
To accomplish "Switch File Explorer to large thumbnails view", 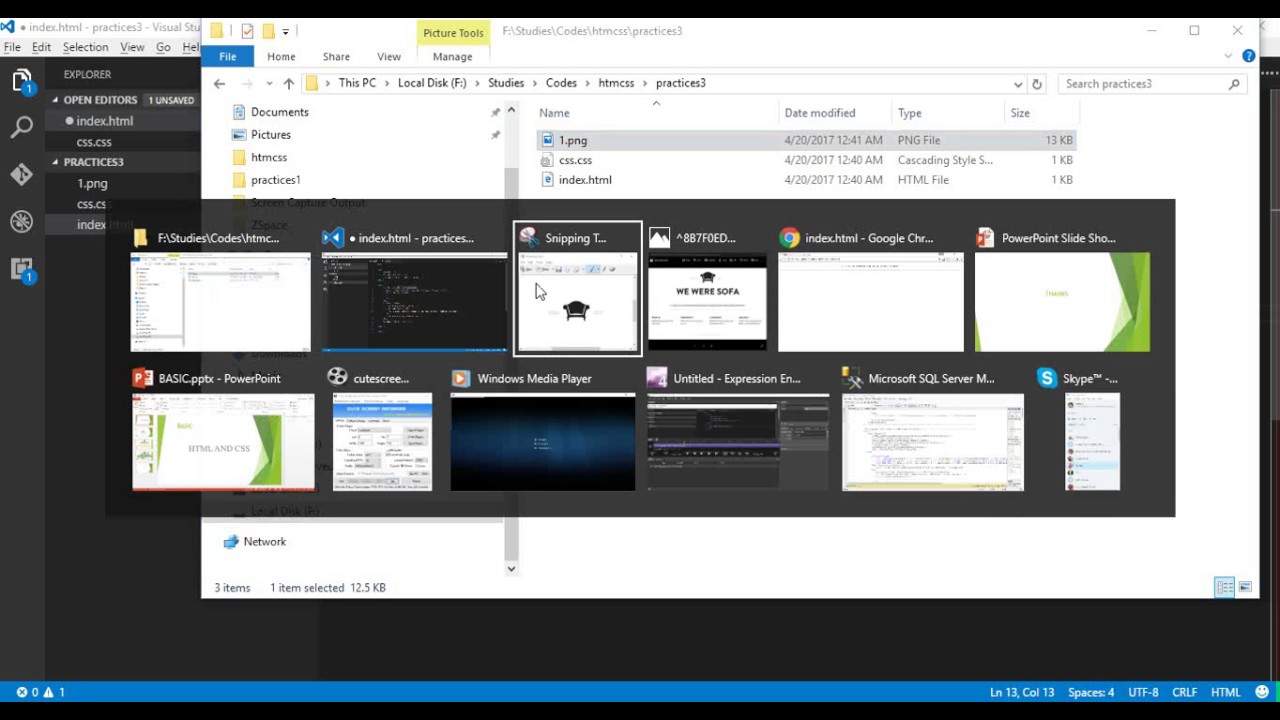I will (1245, 588).
